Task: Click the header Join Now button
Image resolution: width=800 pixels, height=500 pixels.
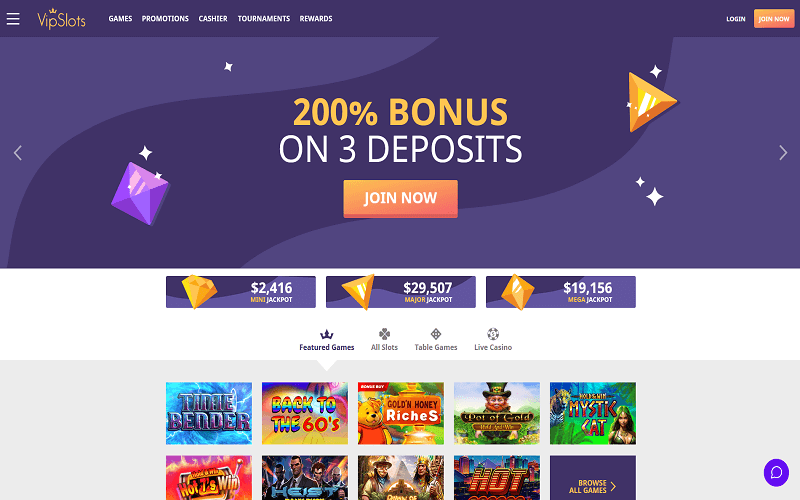Action: coord(774,19)
